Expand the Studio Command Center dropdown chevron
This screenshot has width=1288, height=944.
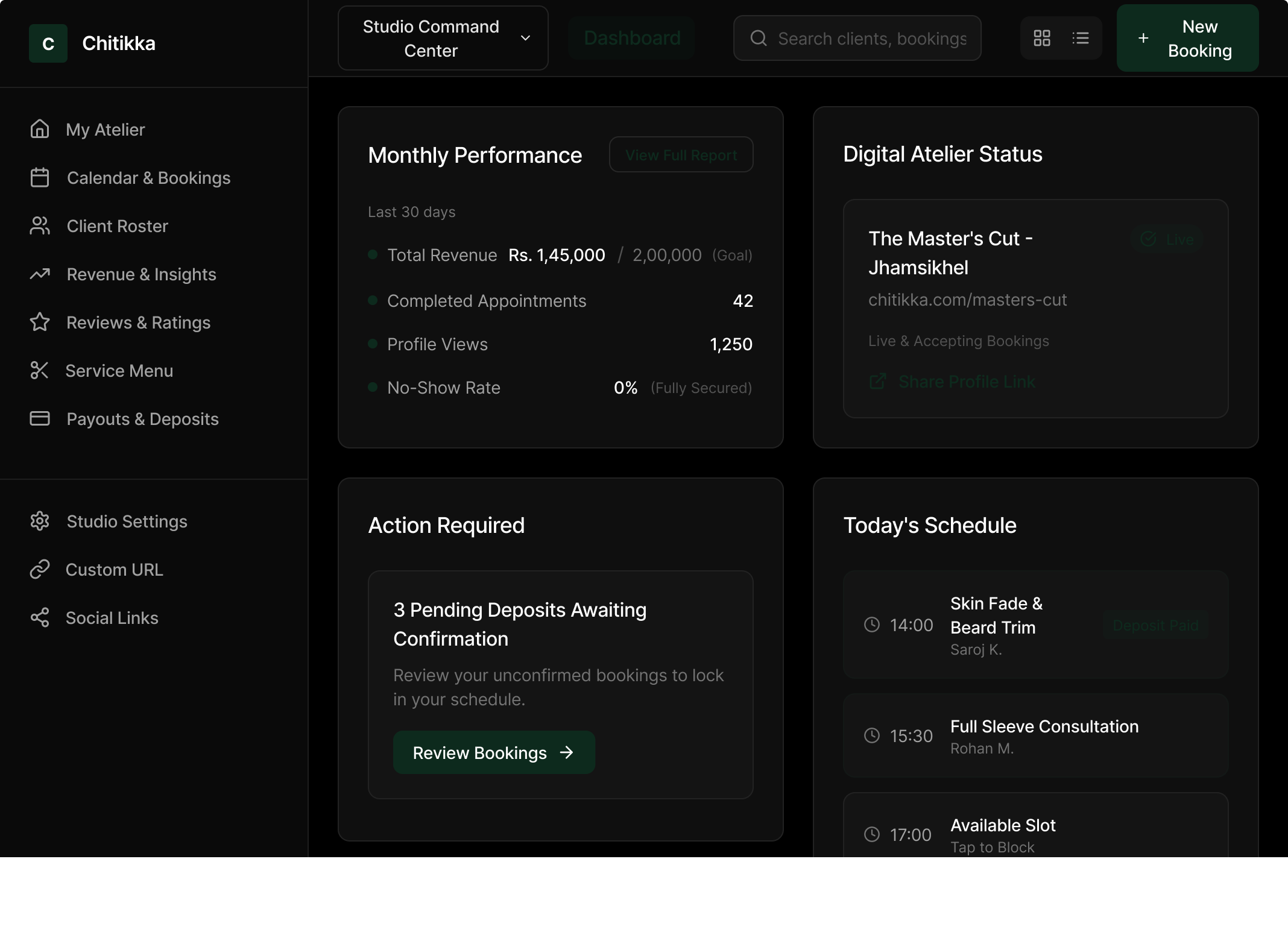tap(526, 38)
